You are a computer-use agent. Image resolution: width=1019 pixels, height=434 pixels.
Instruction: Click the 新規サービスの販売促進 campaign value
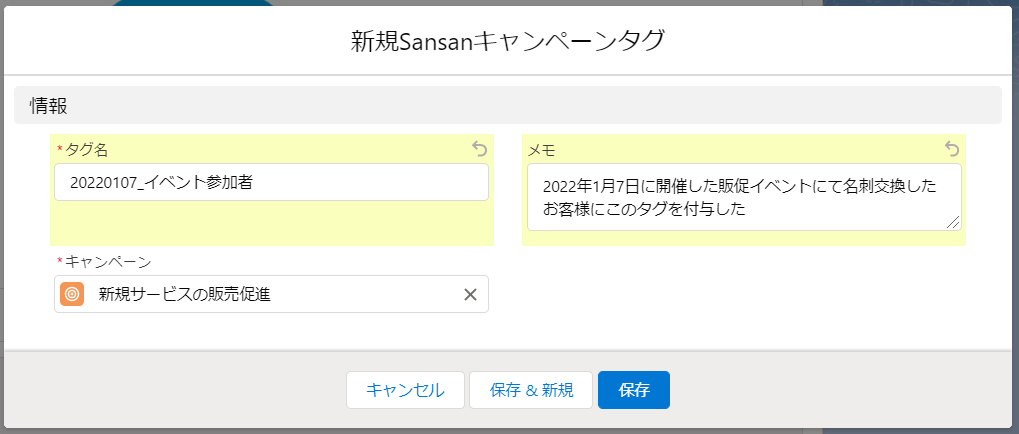[x=184, y=294]
